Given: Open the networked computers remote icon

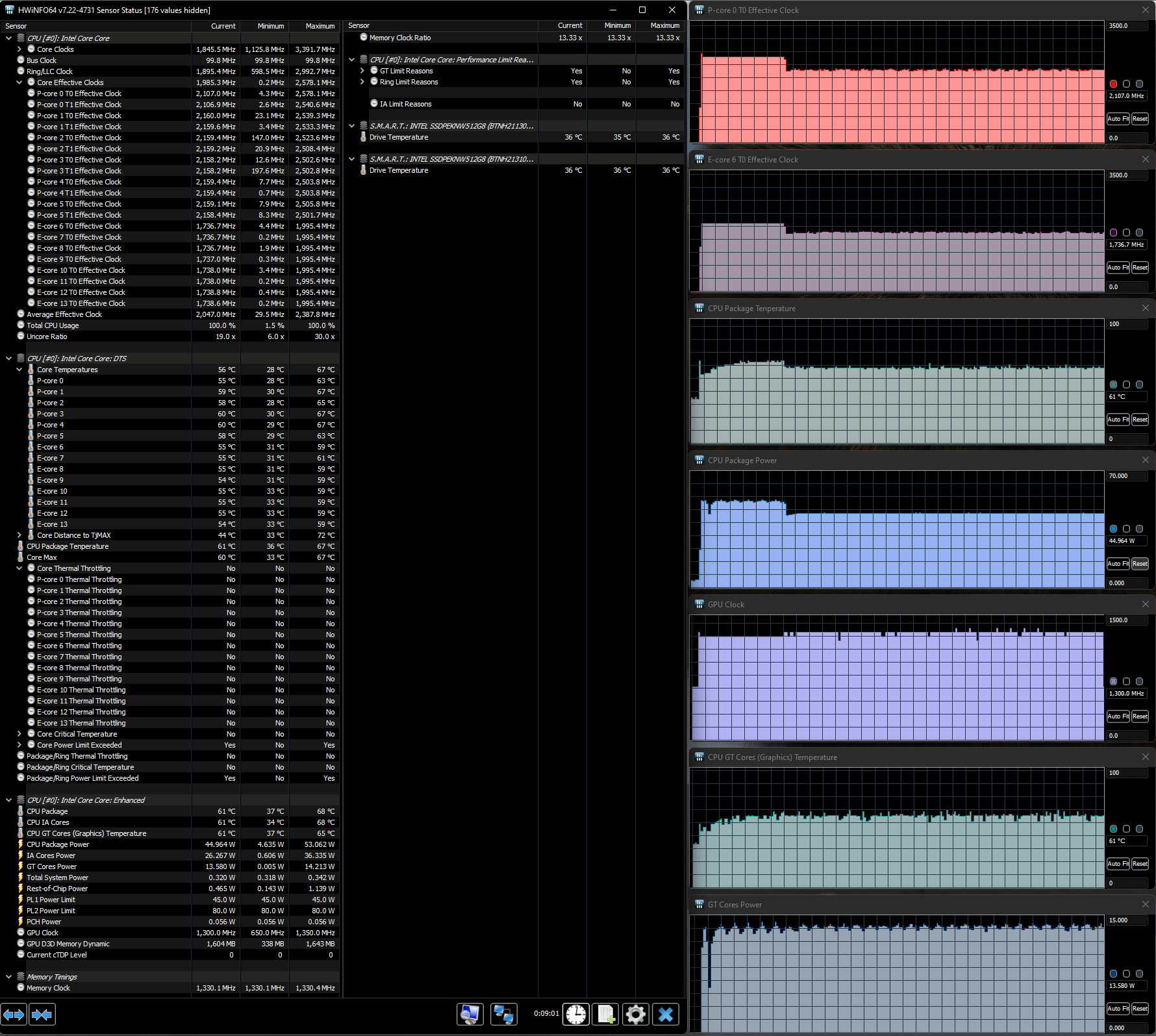Looking at the screenshot, I should point(503,1014).
